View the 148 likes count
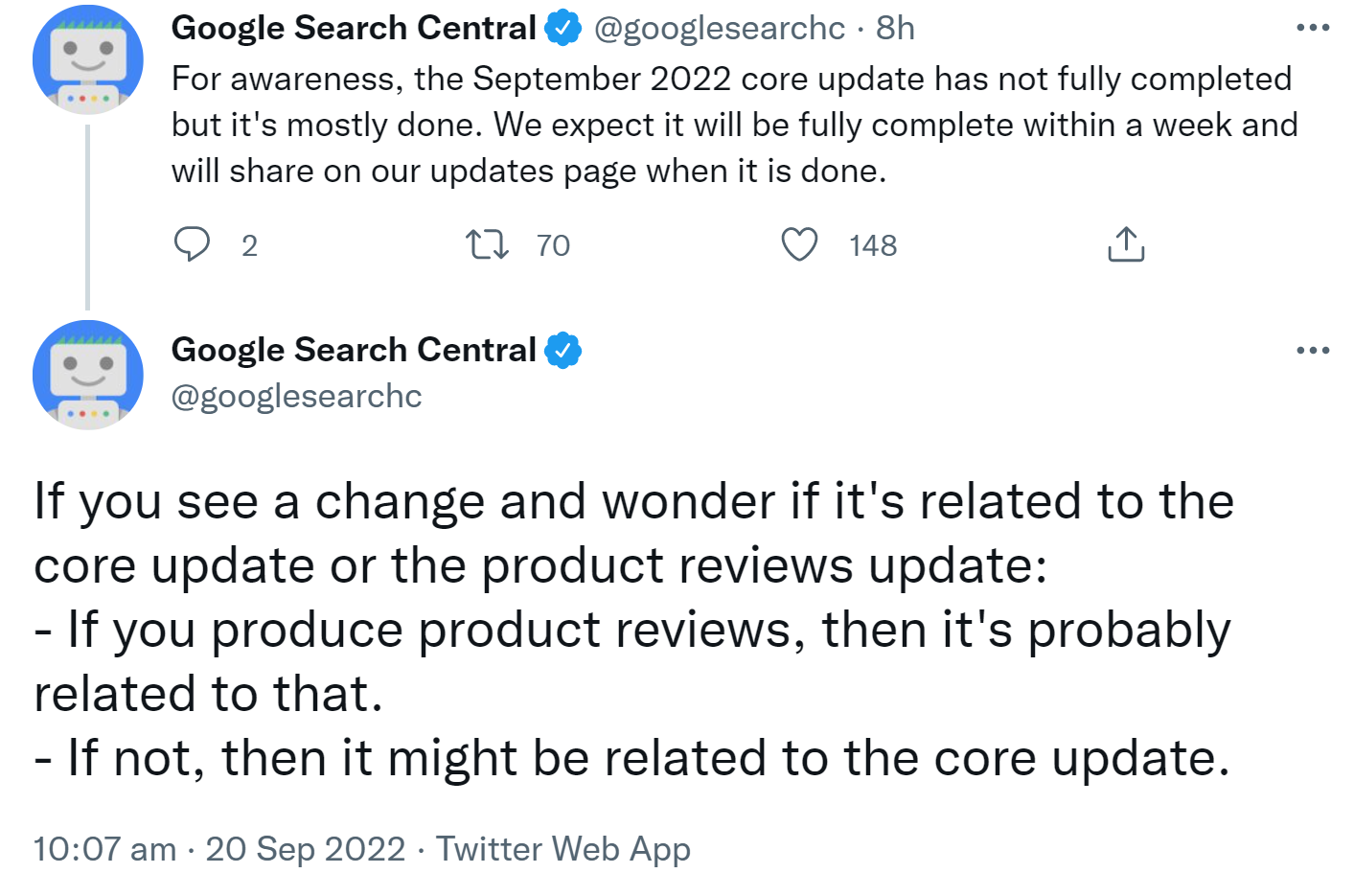The image size is (1354, 896). (x=871, y=244)
